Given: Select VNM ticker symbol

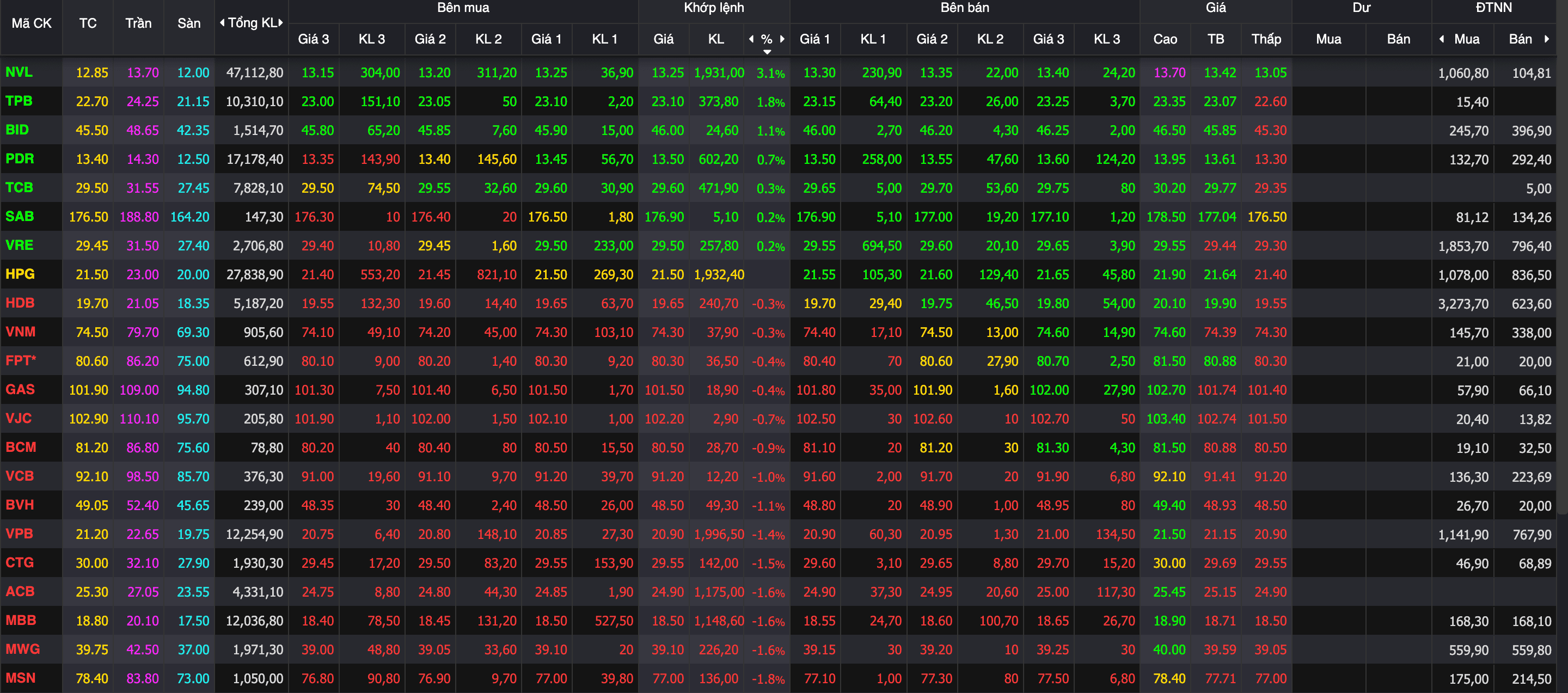Looking at the screenshot, I should (x=20, y=332).
